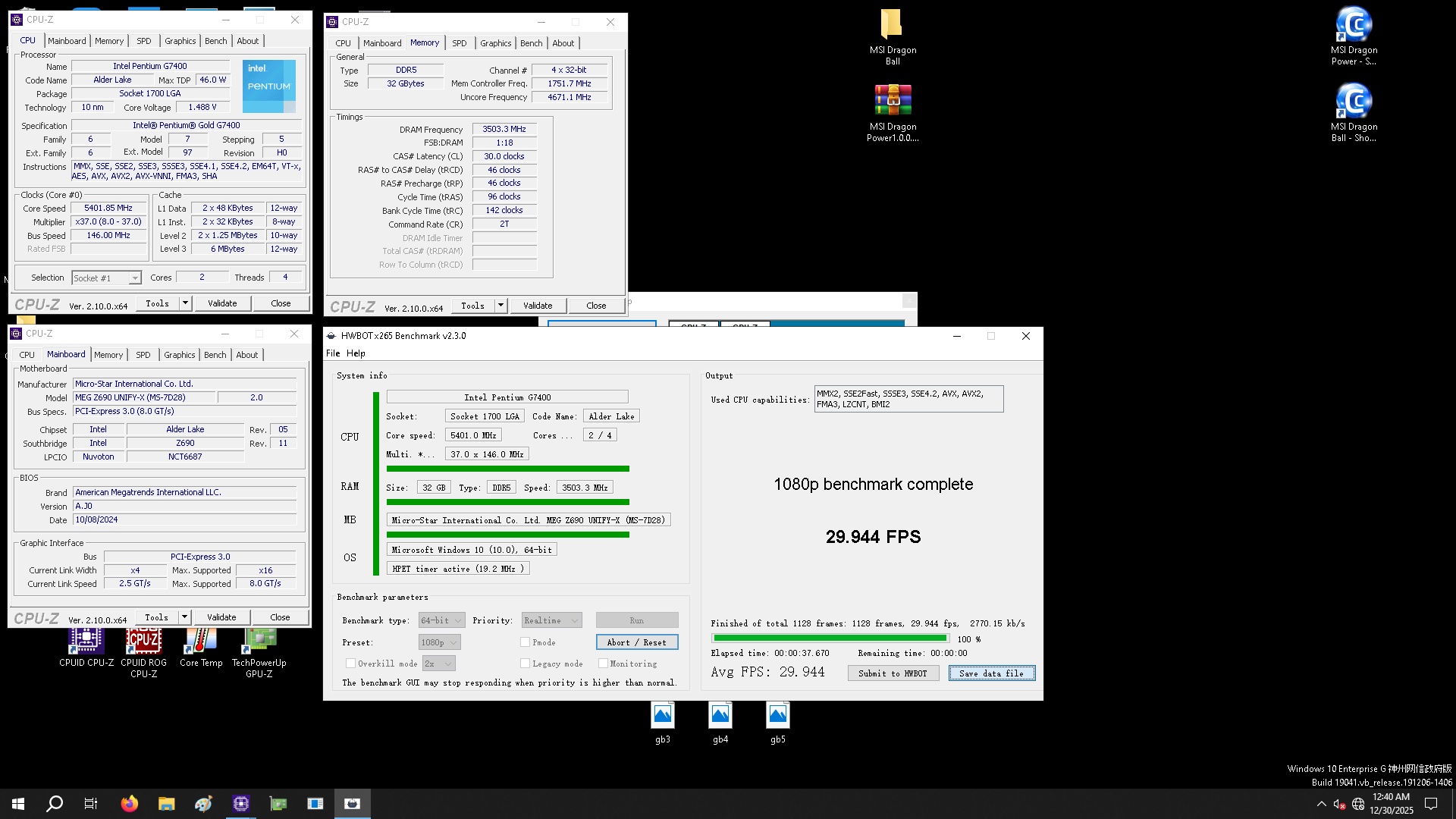
Task: Open the notification center icon
Action: click(x=1431, y=804)
